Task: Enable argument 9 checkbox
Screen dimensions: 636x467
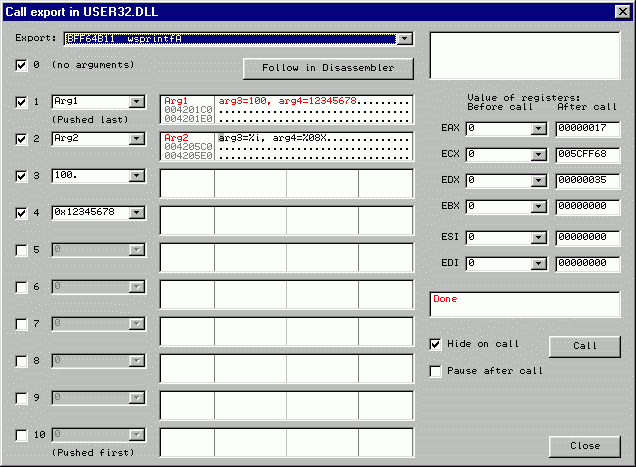Action: pos(21,398)
